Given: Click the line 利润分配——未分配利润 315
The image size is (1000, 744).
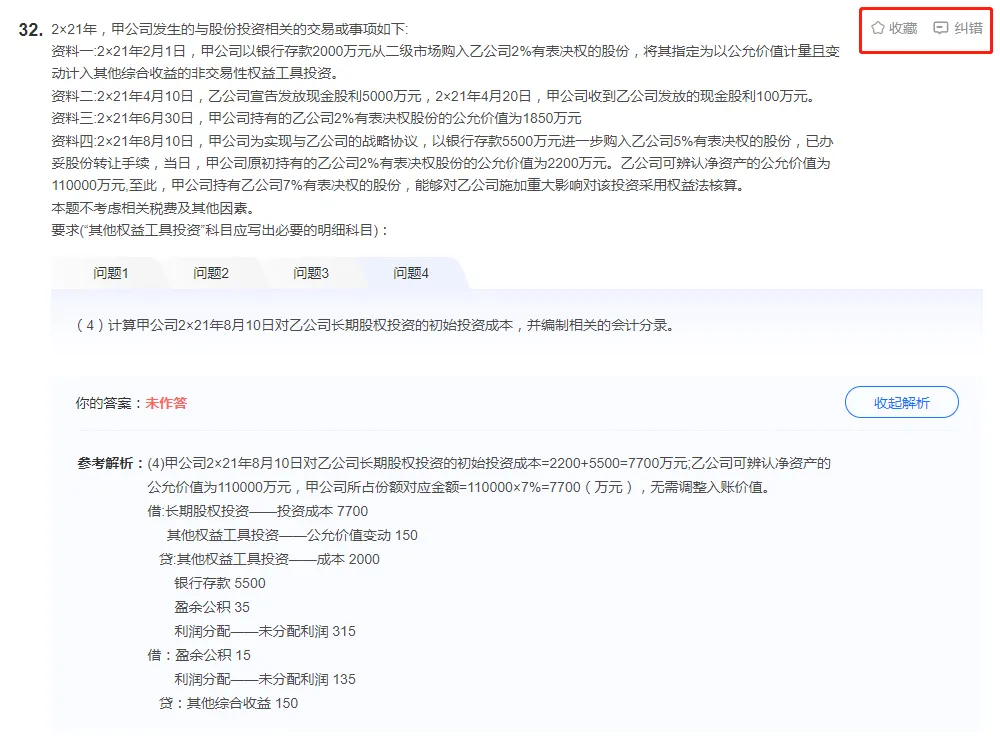Looking at the screenshot, I should (x=265, y=631).
